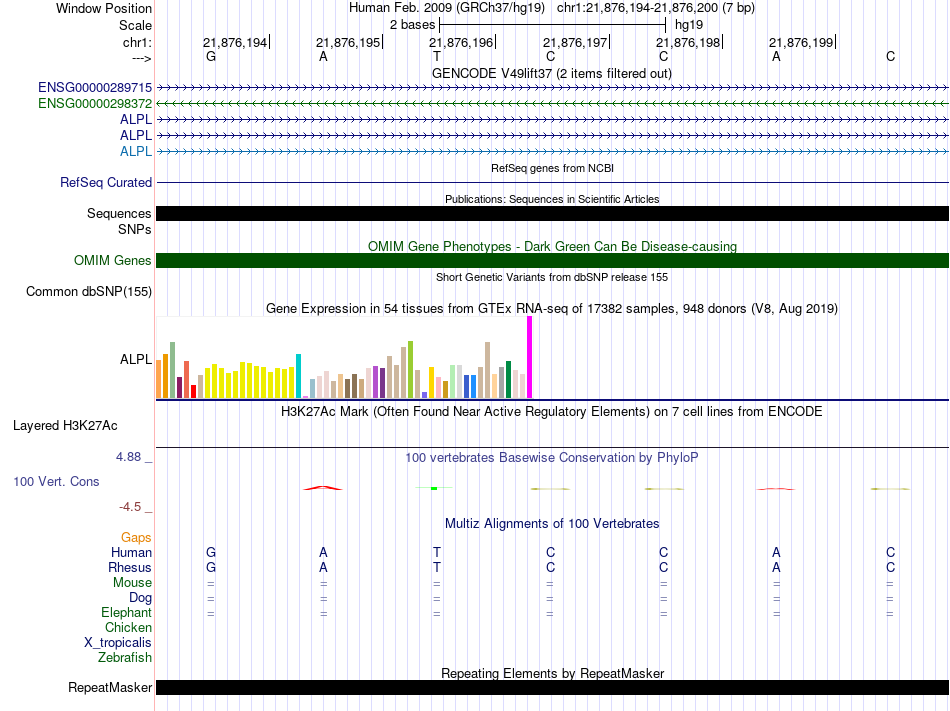Open the 100 Vert. Cons track label
The image size is (950, 711).
pyautogui.click(x=56, y=481)
